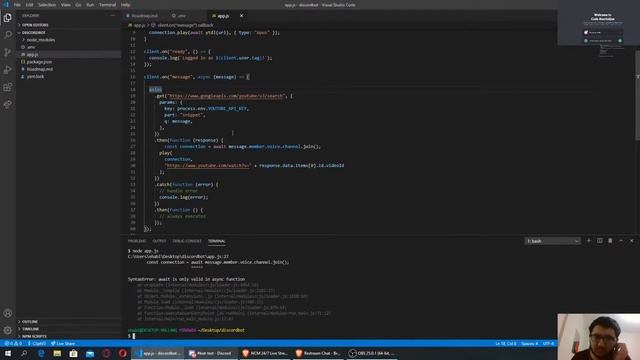The width and height of the screenshot is (640, 360).
Task: Click Ln Col cursor position indicator
Action: coord(506,344)
